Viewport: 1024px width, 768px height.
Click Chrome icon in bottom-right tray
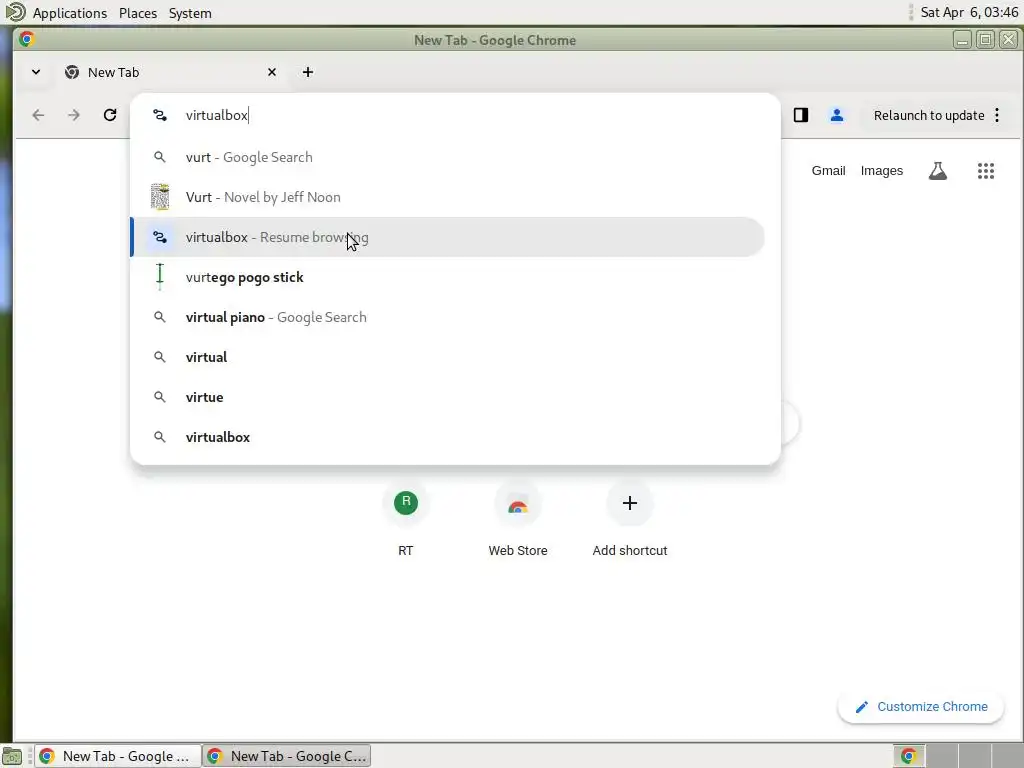(x=908, y=756)
